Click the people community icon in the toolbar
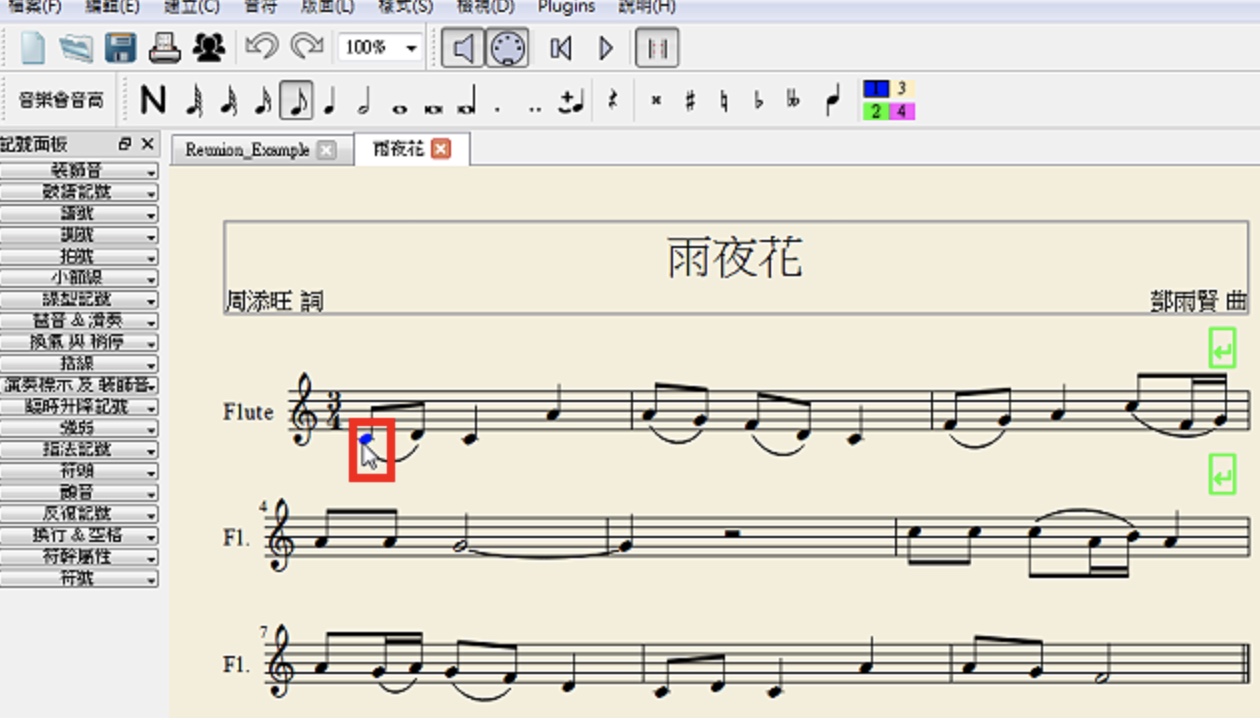 tap(209, 47)
